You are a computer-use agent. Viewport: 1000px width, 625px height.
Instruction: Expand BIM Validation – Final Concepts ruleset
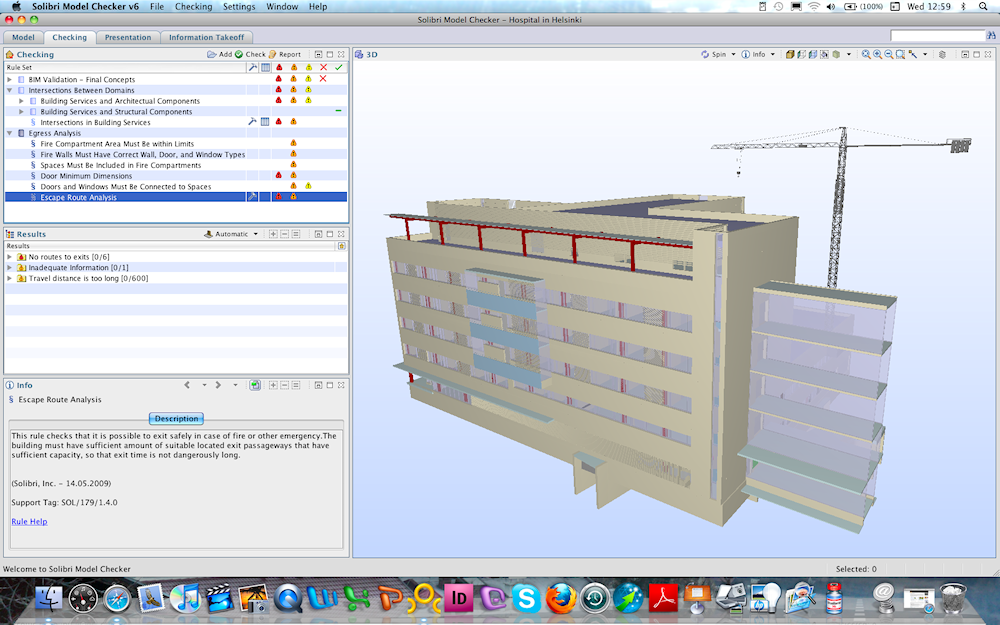[9, 79]
